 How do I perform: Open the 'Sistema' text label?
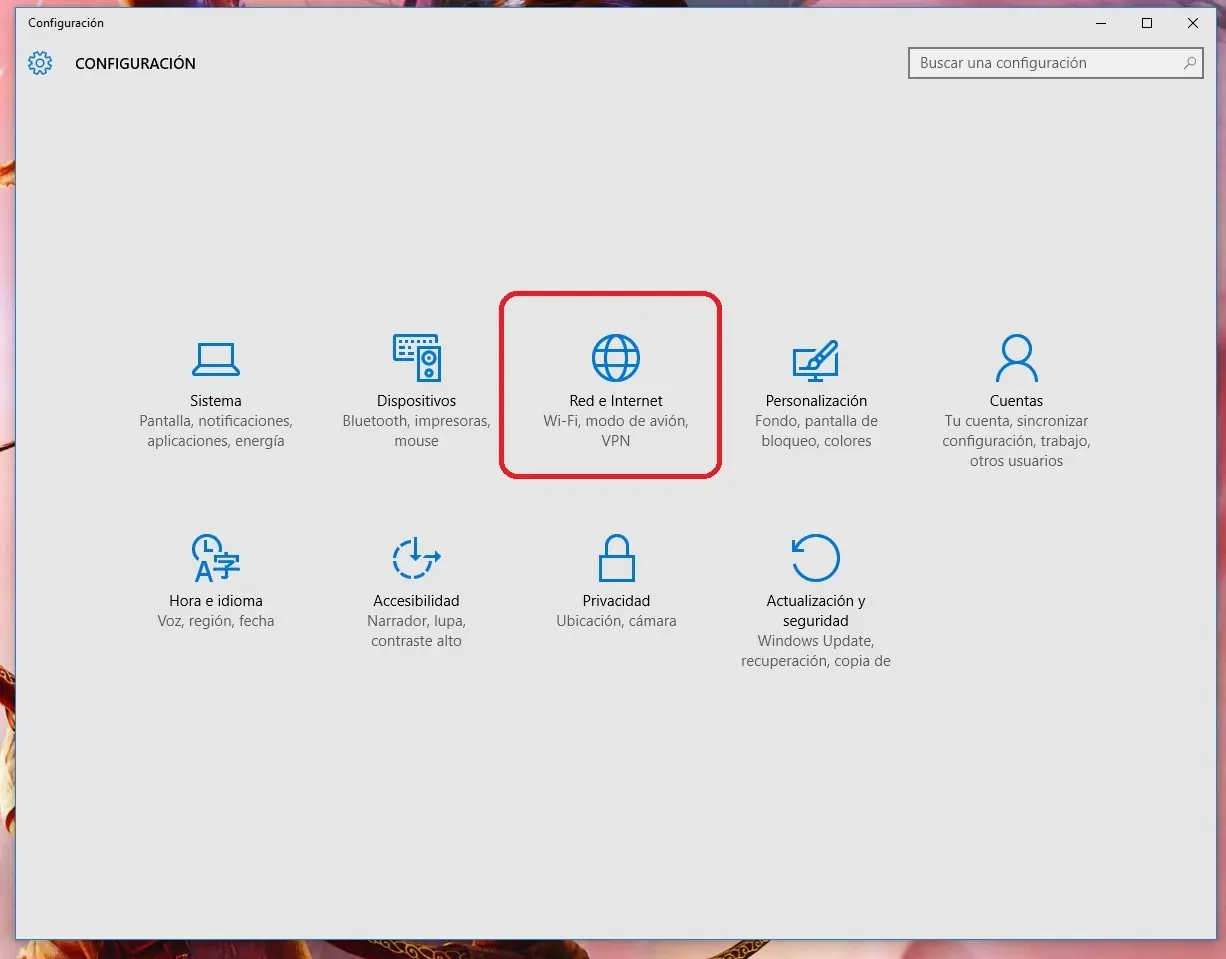[216, 401]
